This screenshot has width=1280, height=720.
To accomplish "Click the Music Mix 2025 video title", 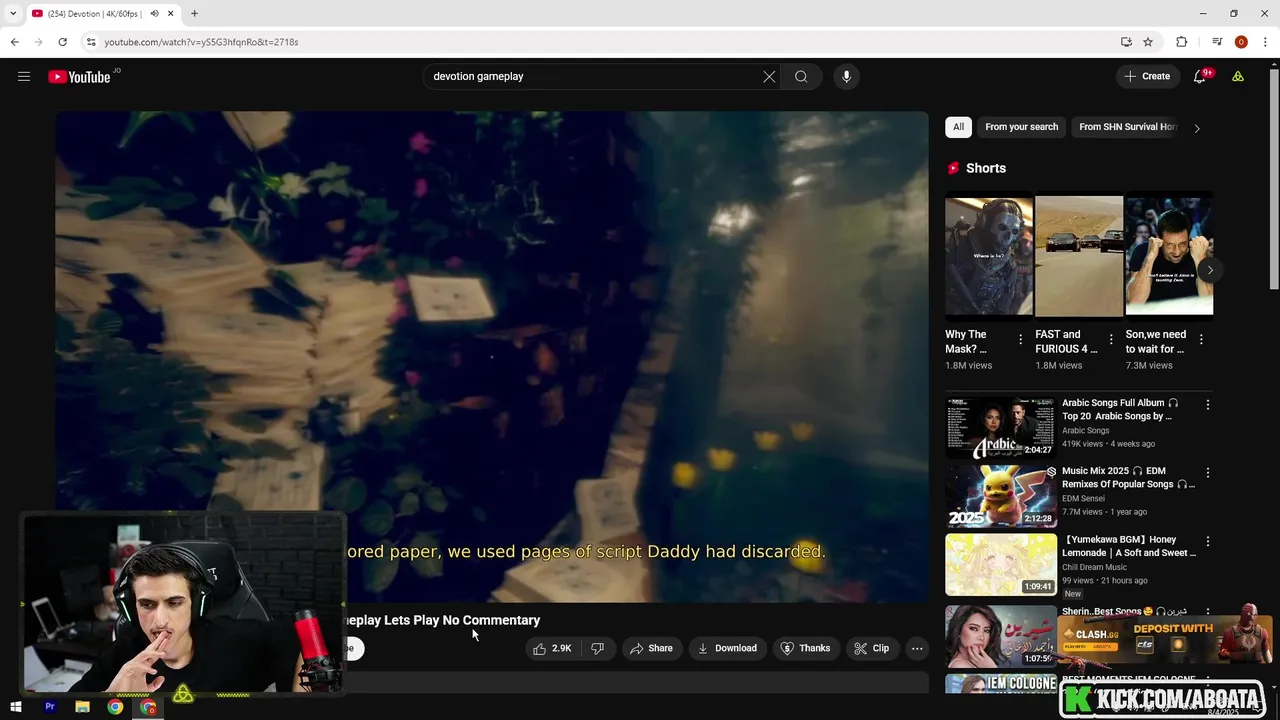I will click(1128, 477).
